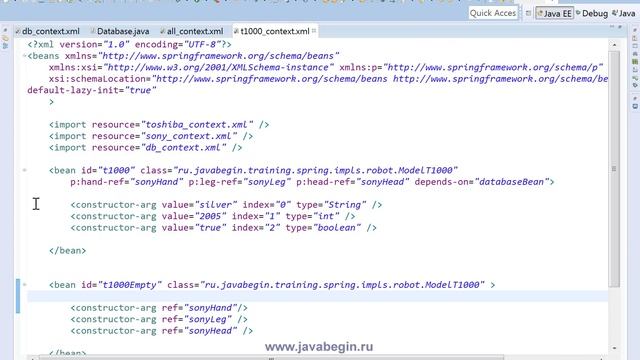
Task: Click the restore icon atop left sidebar
Action: tap(5, 30)
